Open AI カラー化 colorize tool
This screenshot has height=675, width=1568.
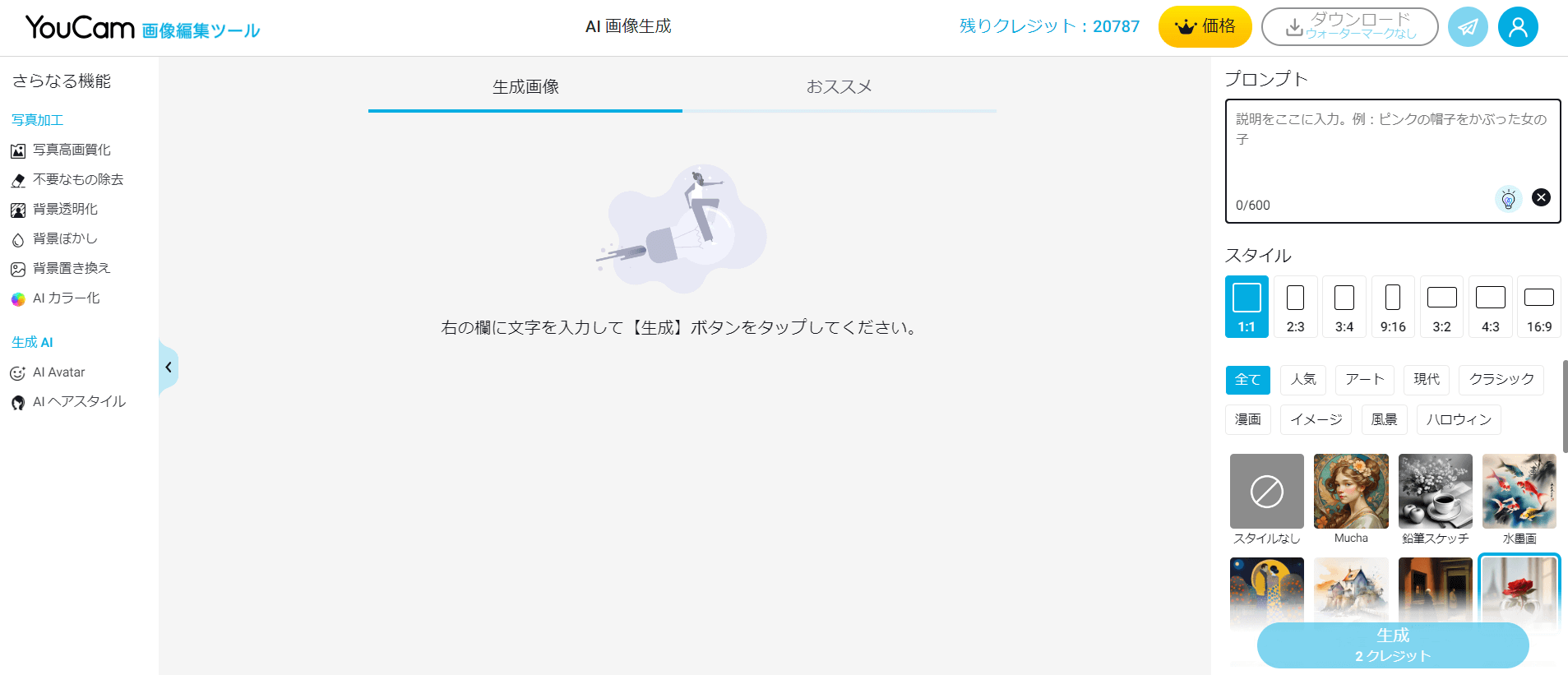tap(66, 298)
